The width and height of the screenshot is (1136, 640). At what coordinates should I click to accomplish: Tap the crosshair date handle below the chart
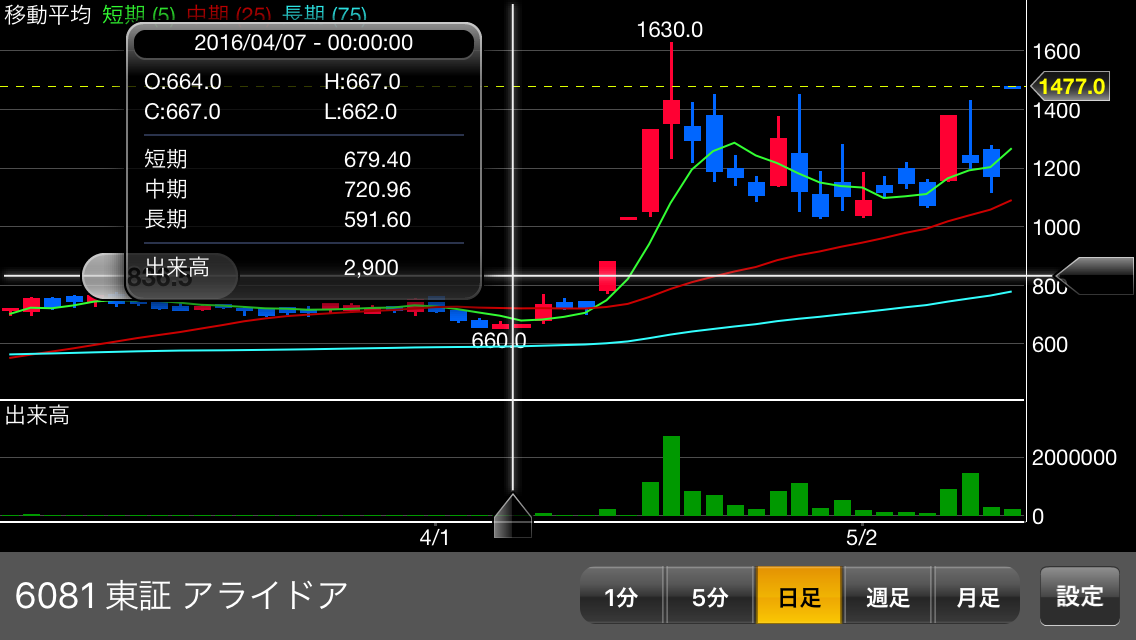[513, 516]
